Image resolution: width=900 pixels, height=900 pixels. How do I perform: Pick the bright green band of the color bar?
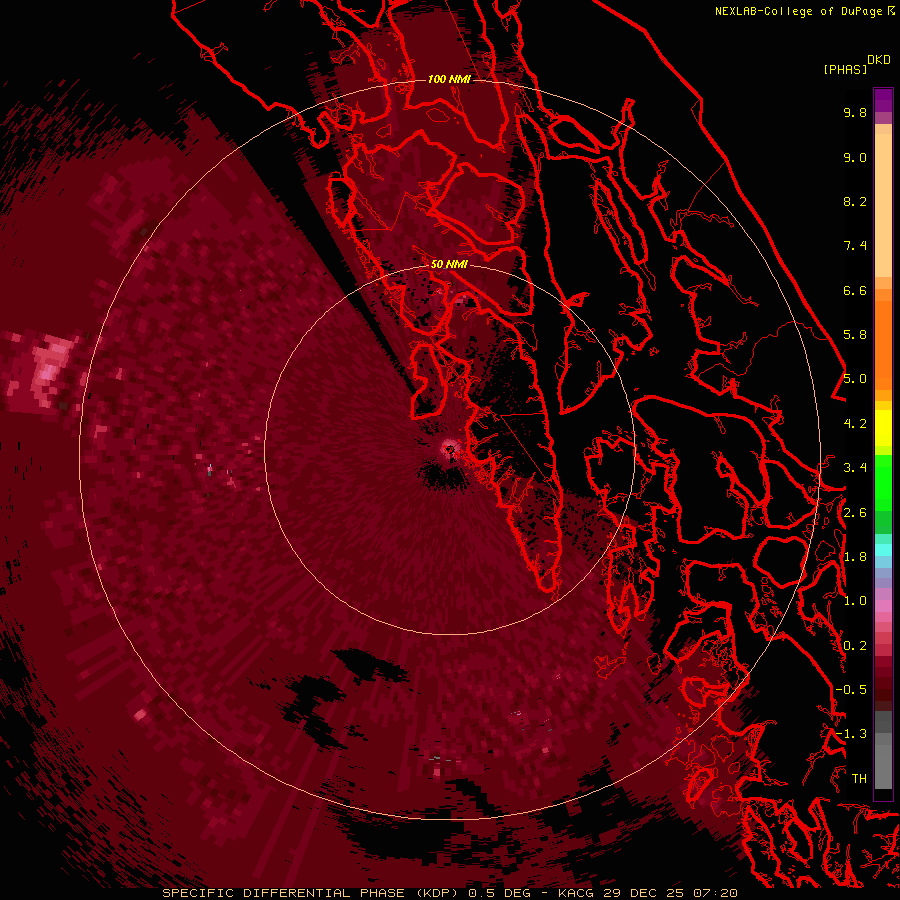tap(883, 482)
